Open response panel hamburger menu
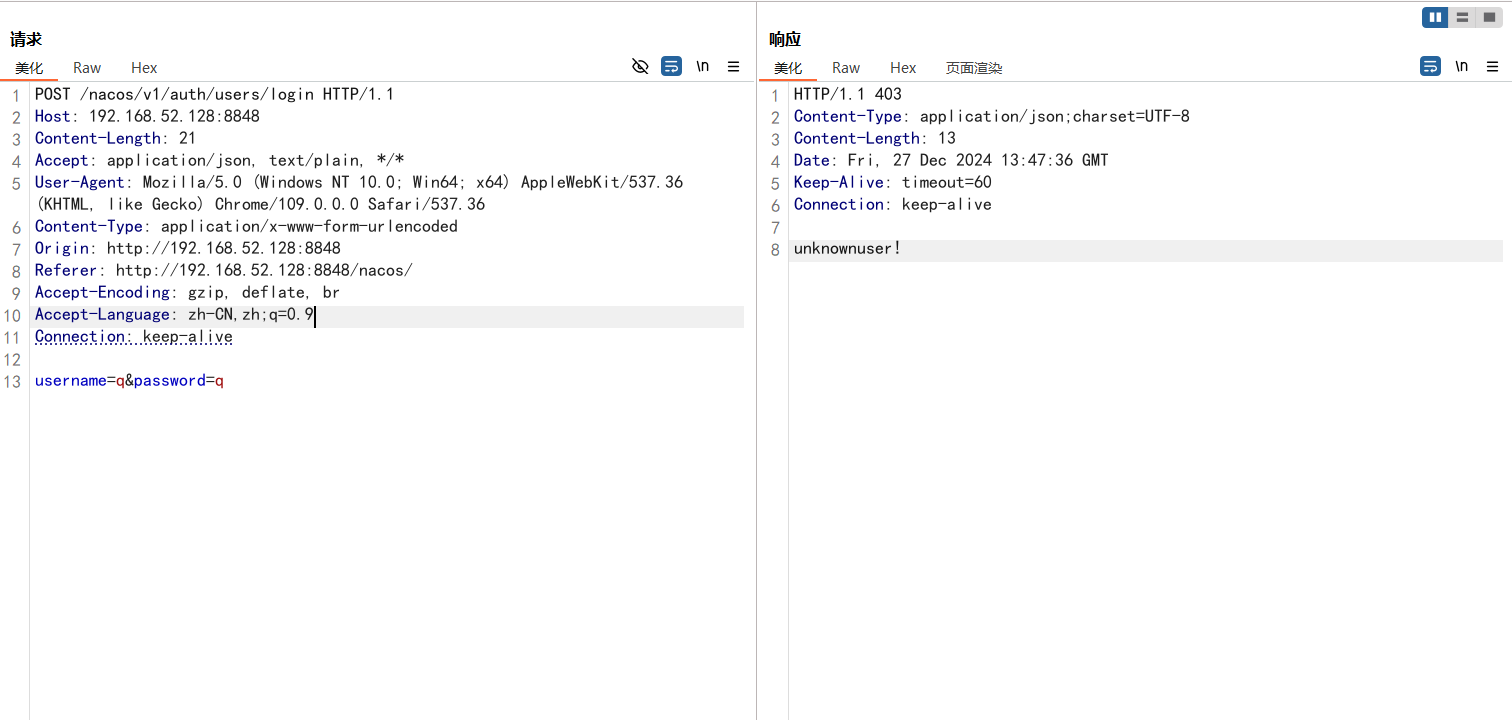 (x=1492, y=66)
